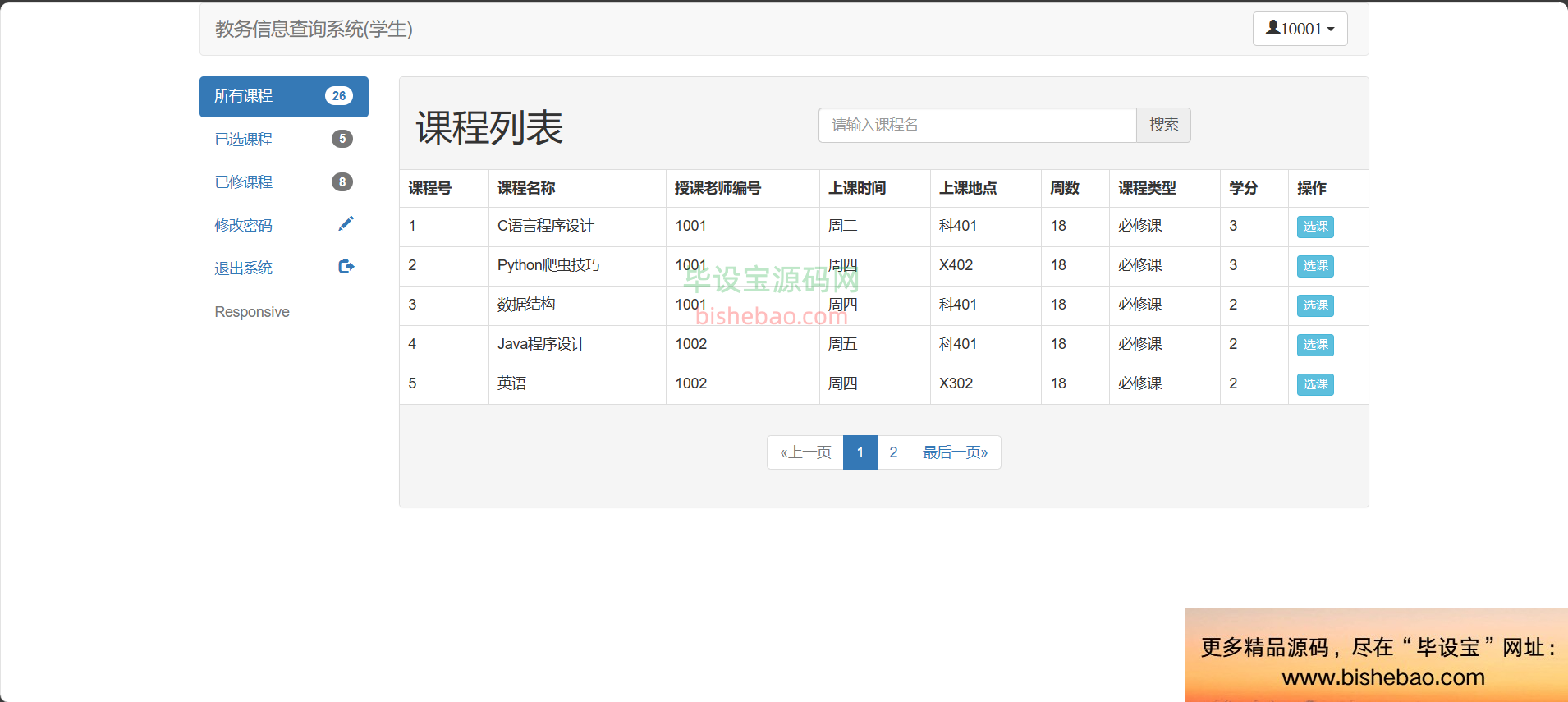The height and width of the screenshot is (702, 1568).
Task: Click the 5 badge on 已选课程
Action: [x=342, y=139]
